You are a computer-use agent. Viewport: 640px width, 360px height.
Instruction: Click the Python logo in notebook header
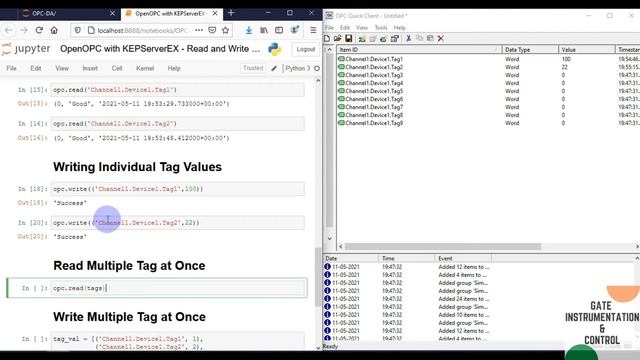(275, 49)
